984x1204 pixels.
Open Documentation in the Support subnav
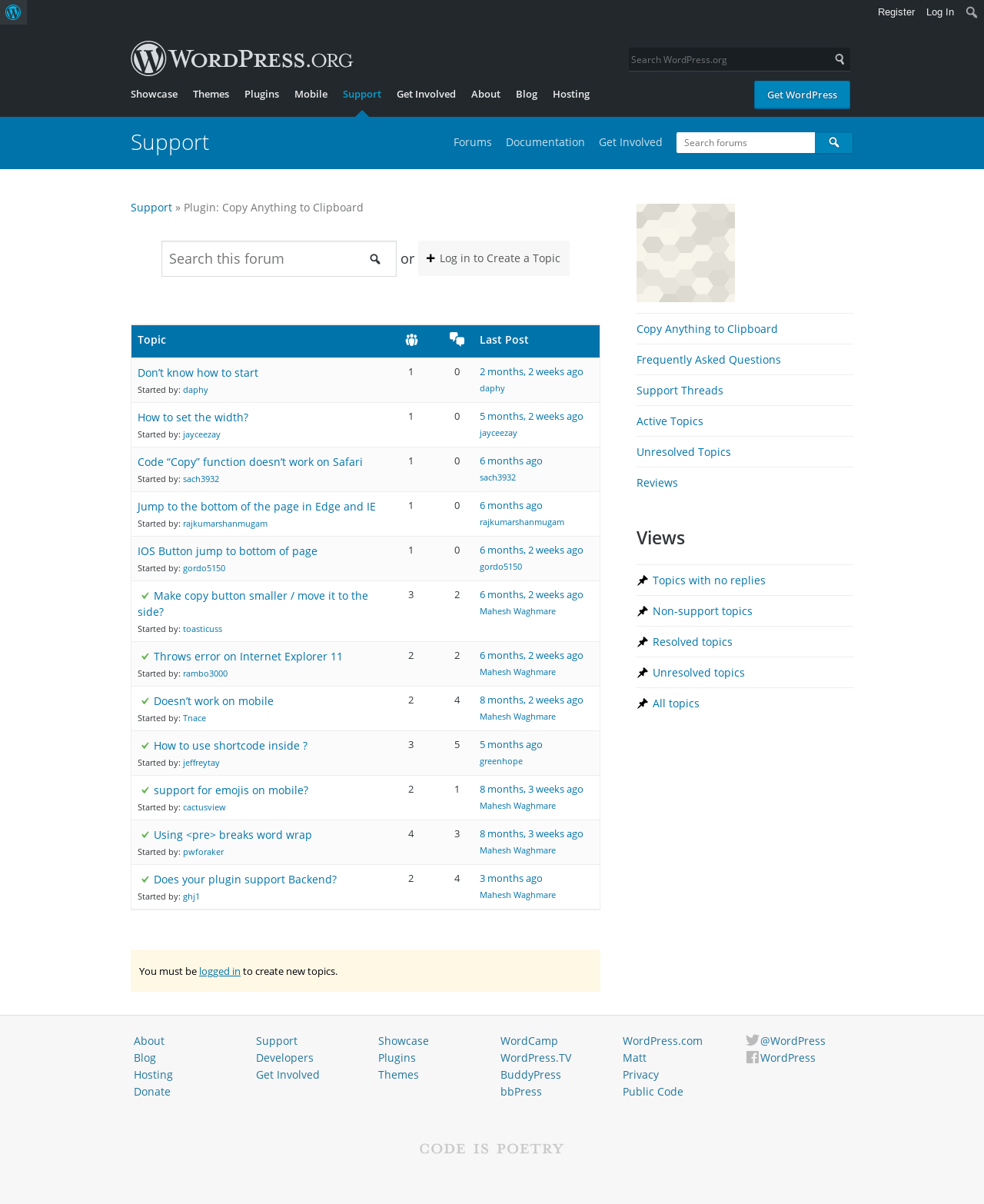(545, 142)
